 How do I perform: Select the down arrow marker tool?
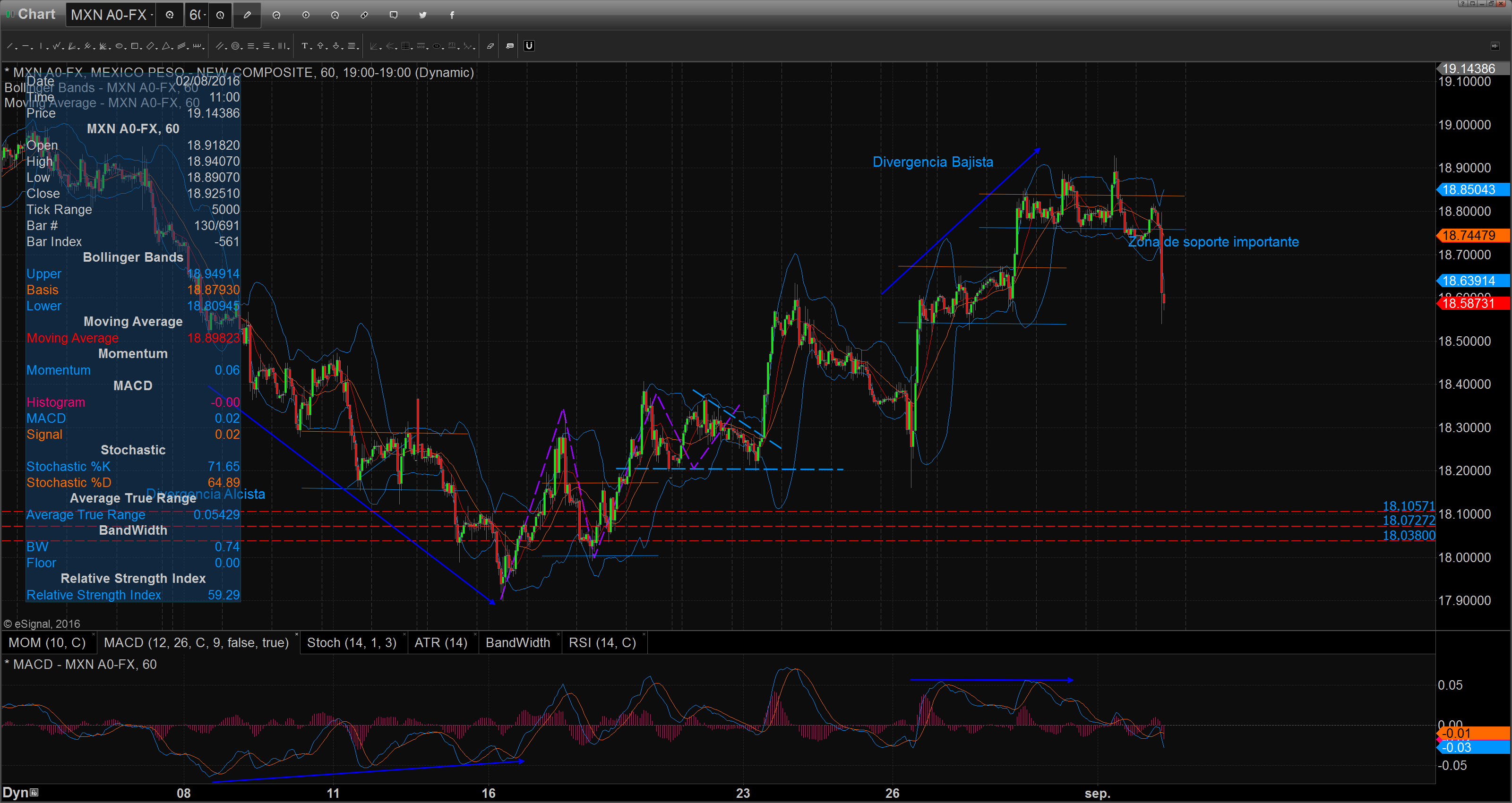pyautogui.click(x=336, y=46)
